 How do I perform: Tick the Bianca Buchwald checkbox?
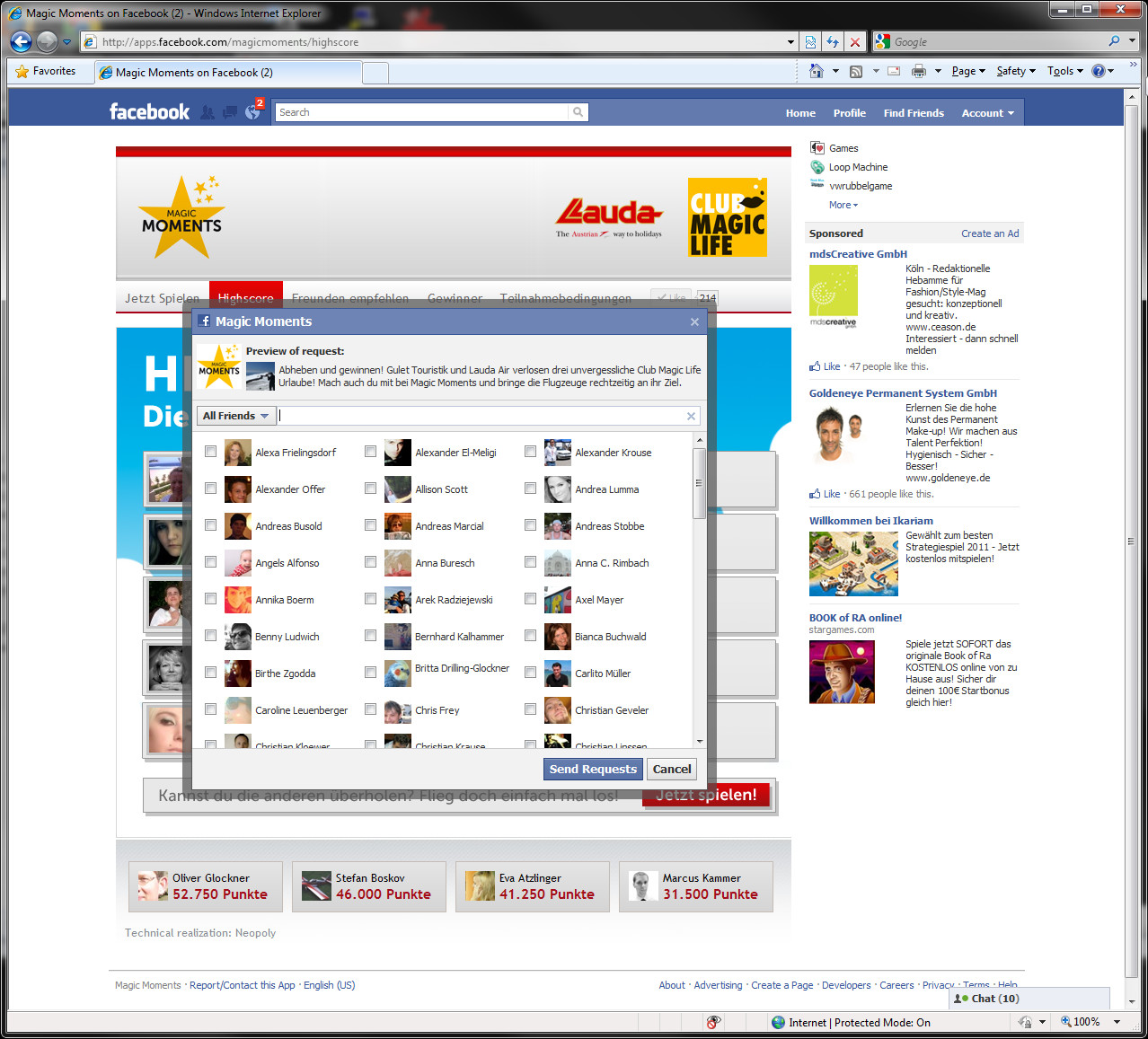click(x=530, y=636)
